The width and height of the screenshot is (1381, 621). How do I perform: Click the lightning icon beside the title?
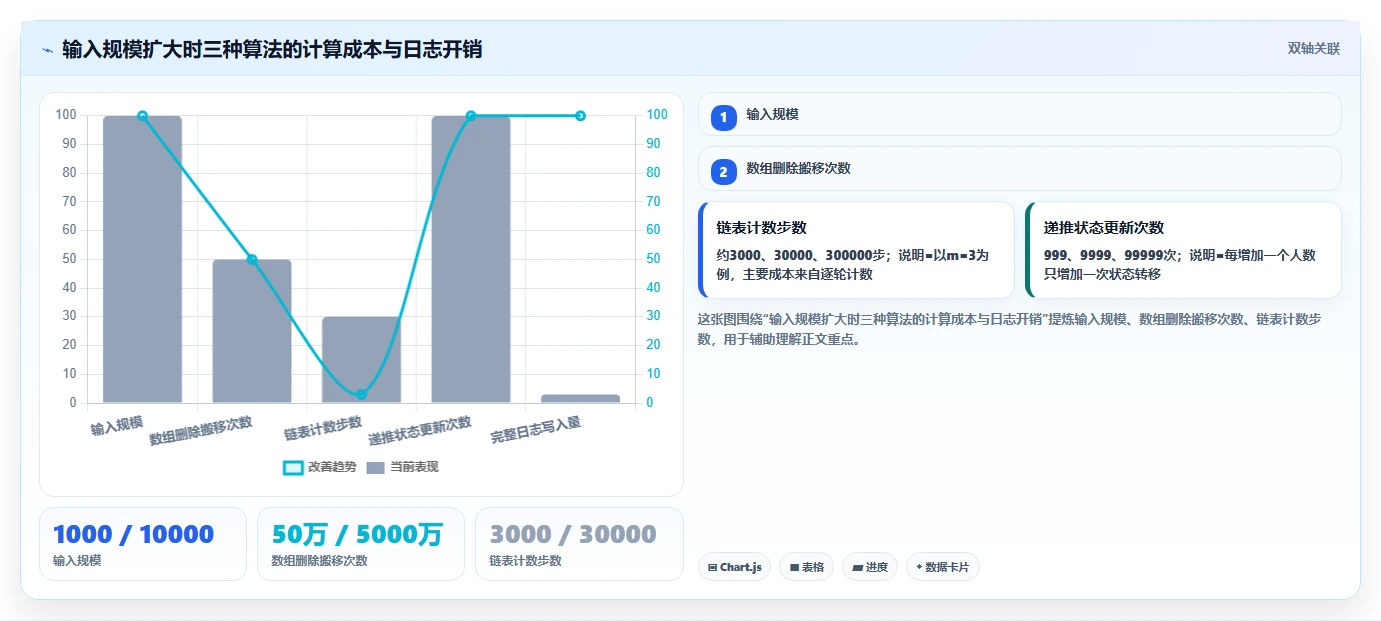tap(47, 49)
